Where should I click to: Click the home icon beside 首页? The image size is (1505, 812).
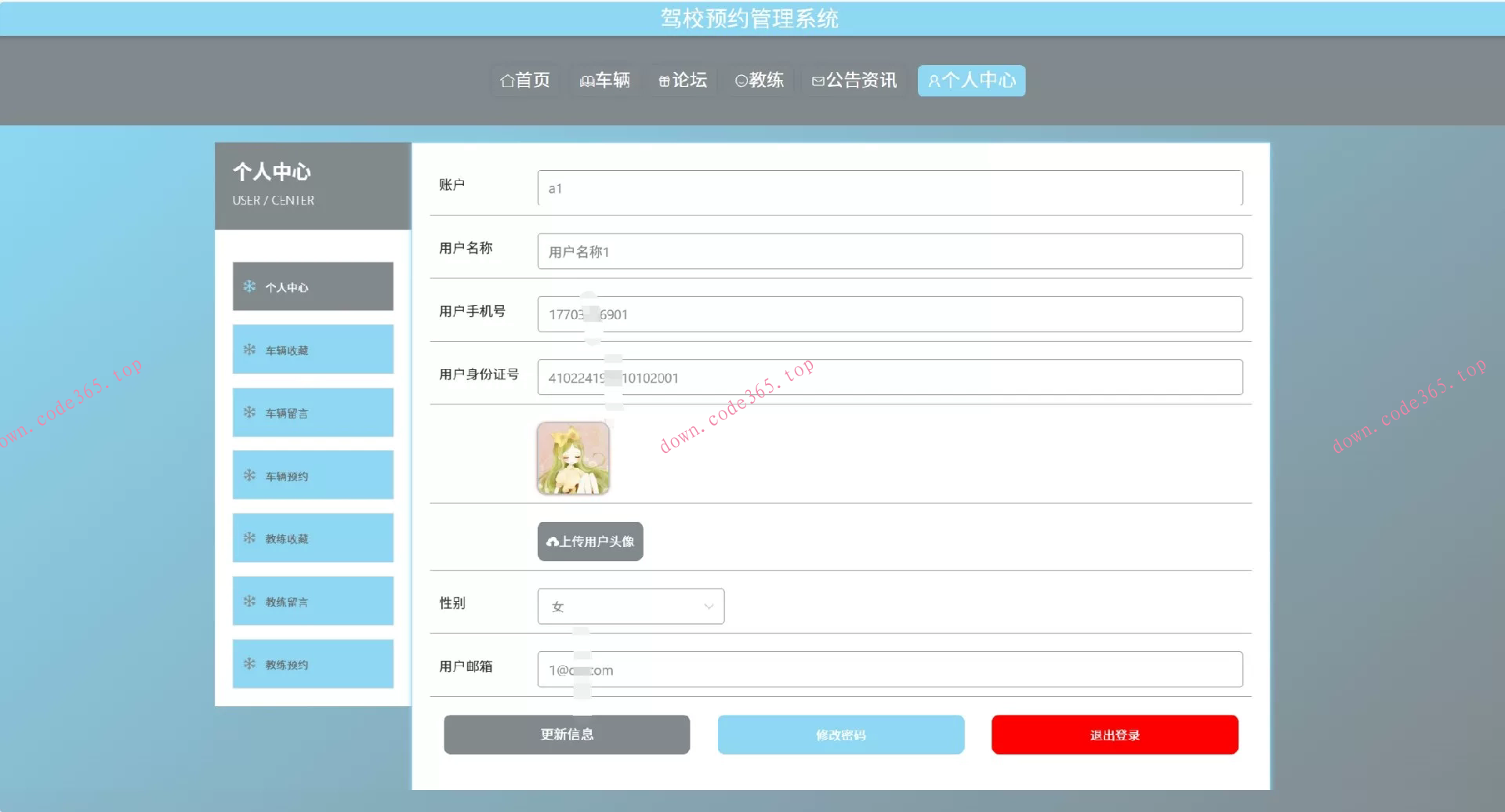(x=506, y=81)
